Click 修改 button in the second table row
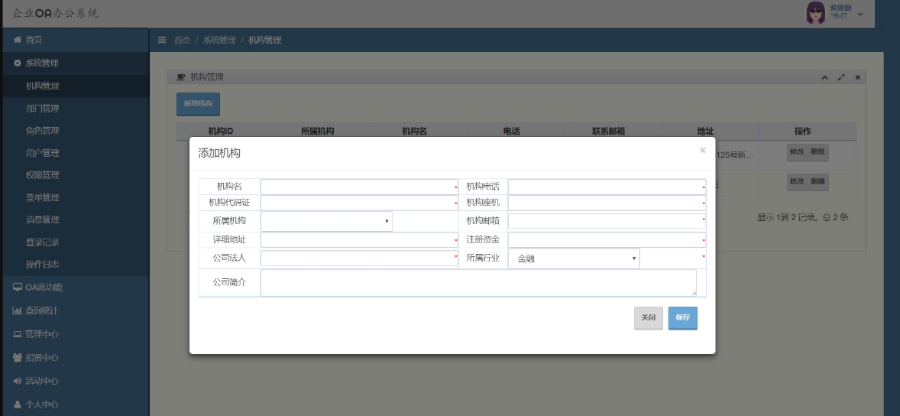Image resolution: width=900 pixels, height=416 pixels. point(797,182)
